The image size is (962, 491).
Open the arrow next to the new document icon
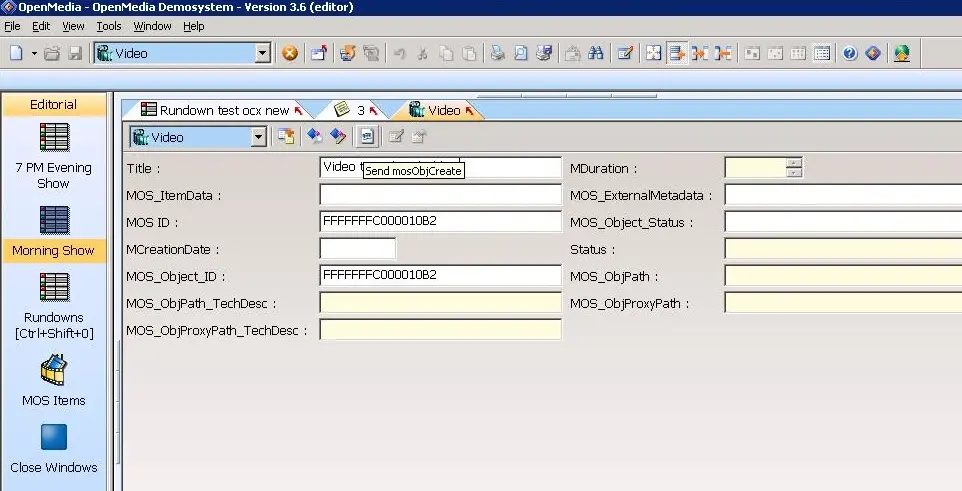tap(34, 53)
